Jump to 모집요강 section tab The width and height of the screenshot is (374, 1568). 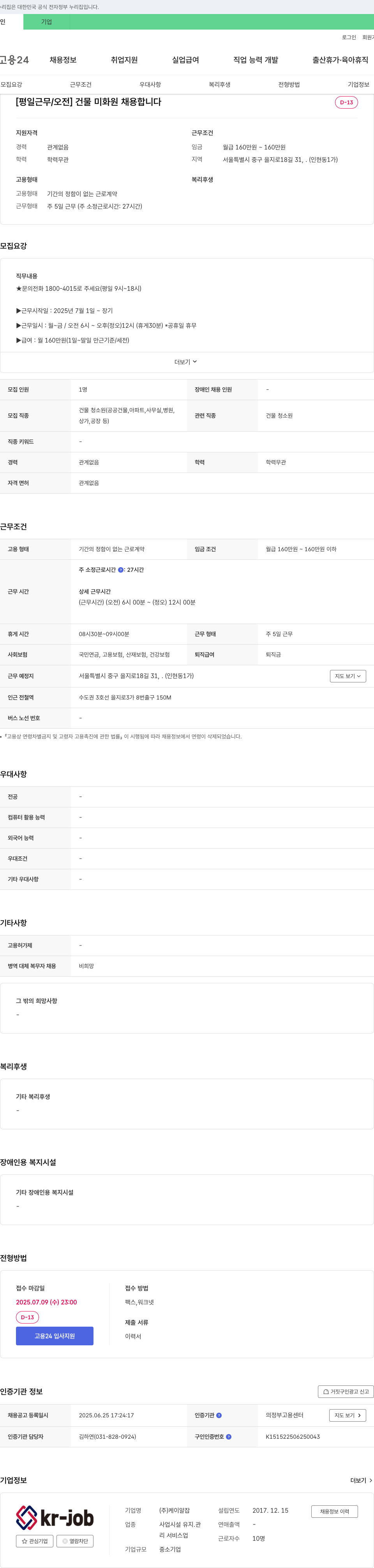11,84
